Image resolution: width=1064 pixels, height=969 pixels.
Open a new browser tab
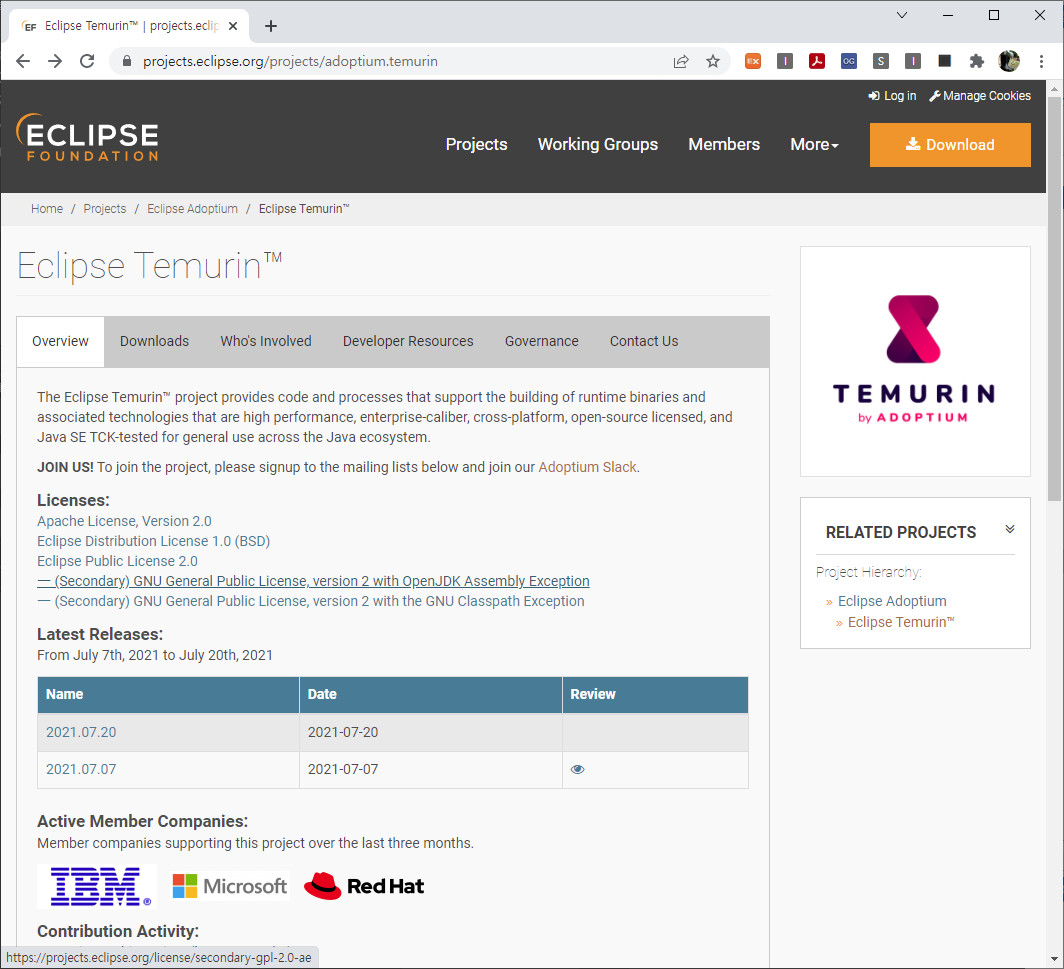pos(271,26)
